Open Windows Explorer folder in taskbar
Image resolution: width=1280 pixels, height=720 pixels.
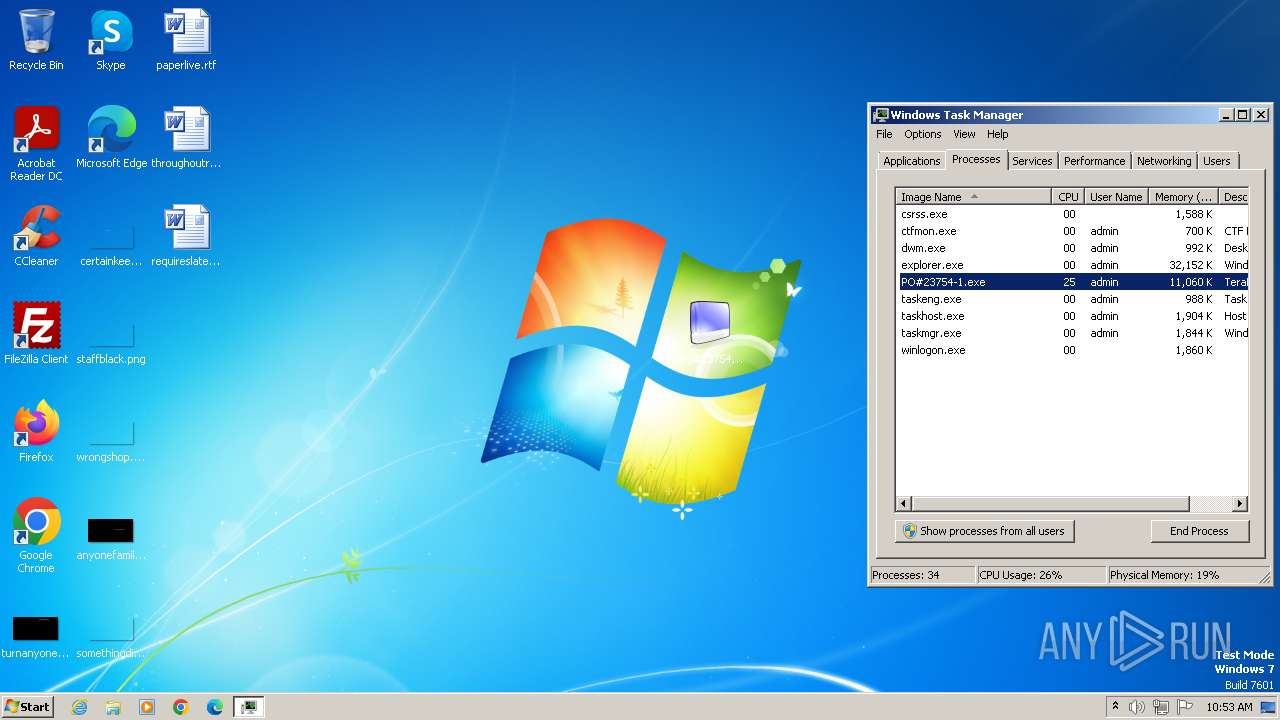[113, 707]
